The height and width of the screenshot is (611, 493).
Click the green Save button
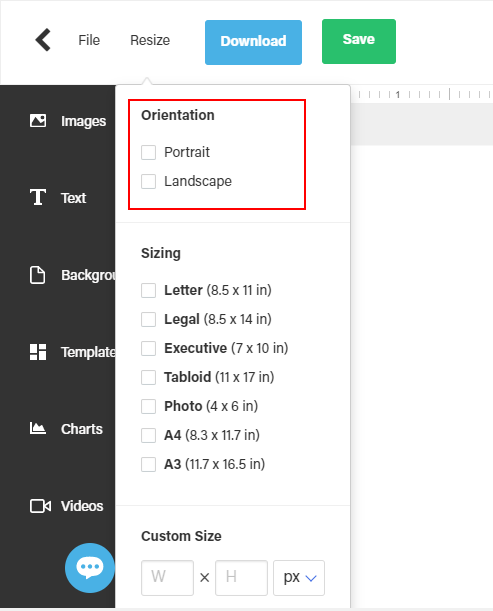coord(359,41)
